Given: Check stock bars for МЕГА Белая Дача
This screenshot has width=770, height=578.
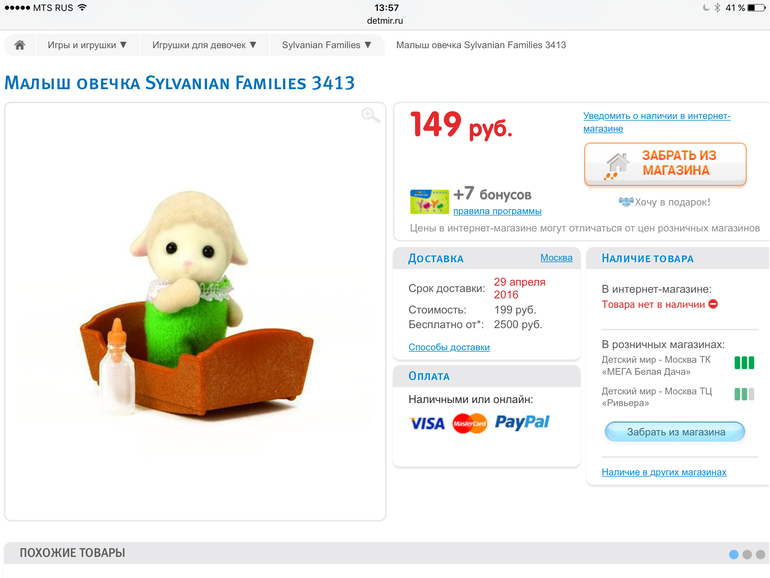Looking at the screenshot, I should click(744, 363).
